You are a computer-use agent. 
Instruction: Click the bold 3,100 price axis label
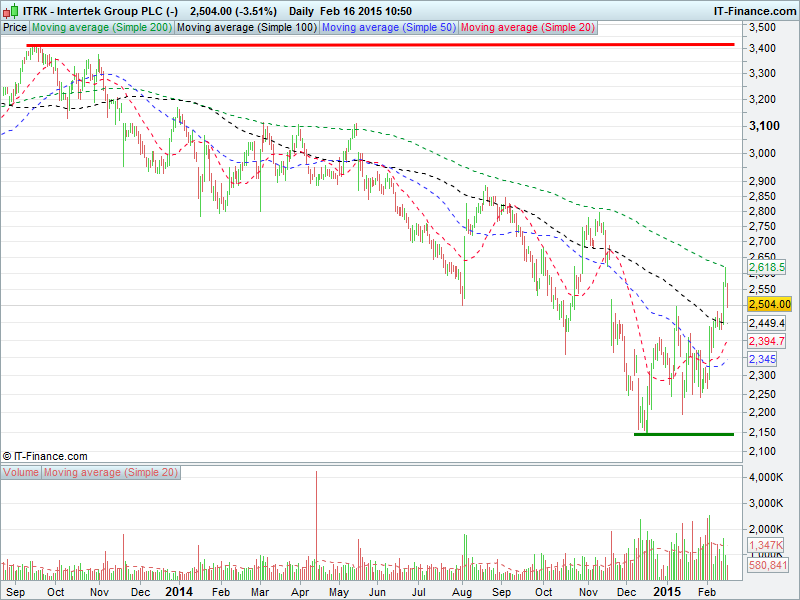coord(764,126)
